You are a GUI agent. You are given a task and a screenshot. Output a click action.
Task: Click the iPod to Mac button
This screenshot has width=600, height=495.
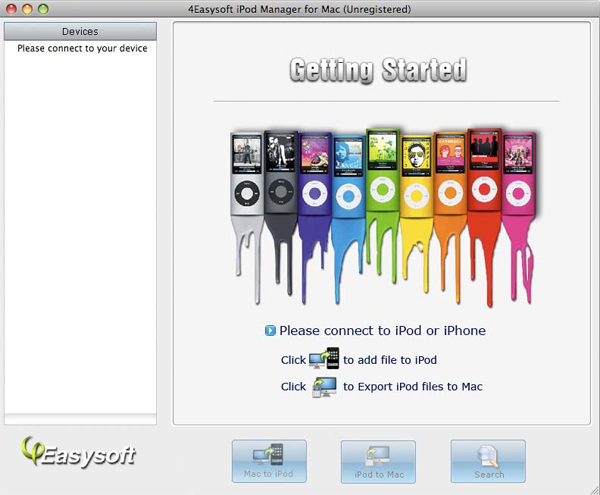[x=378, y=461]
